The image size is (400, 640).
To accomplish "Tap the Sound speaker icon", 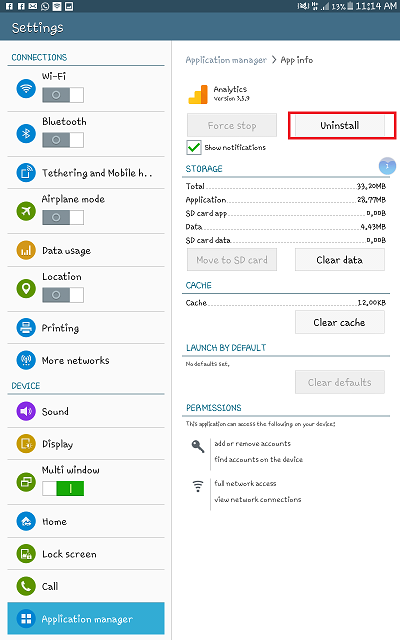I will (26, 411).
